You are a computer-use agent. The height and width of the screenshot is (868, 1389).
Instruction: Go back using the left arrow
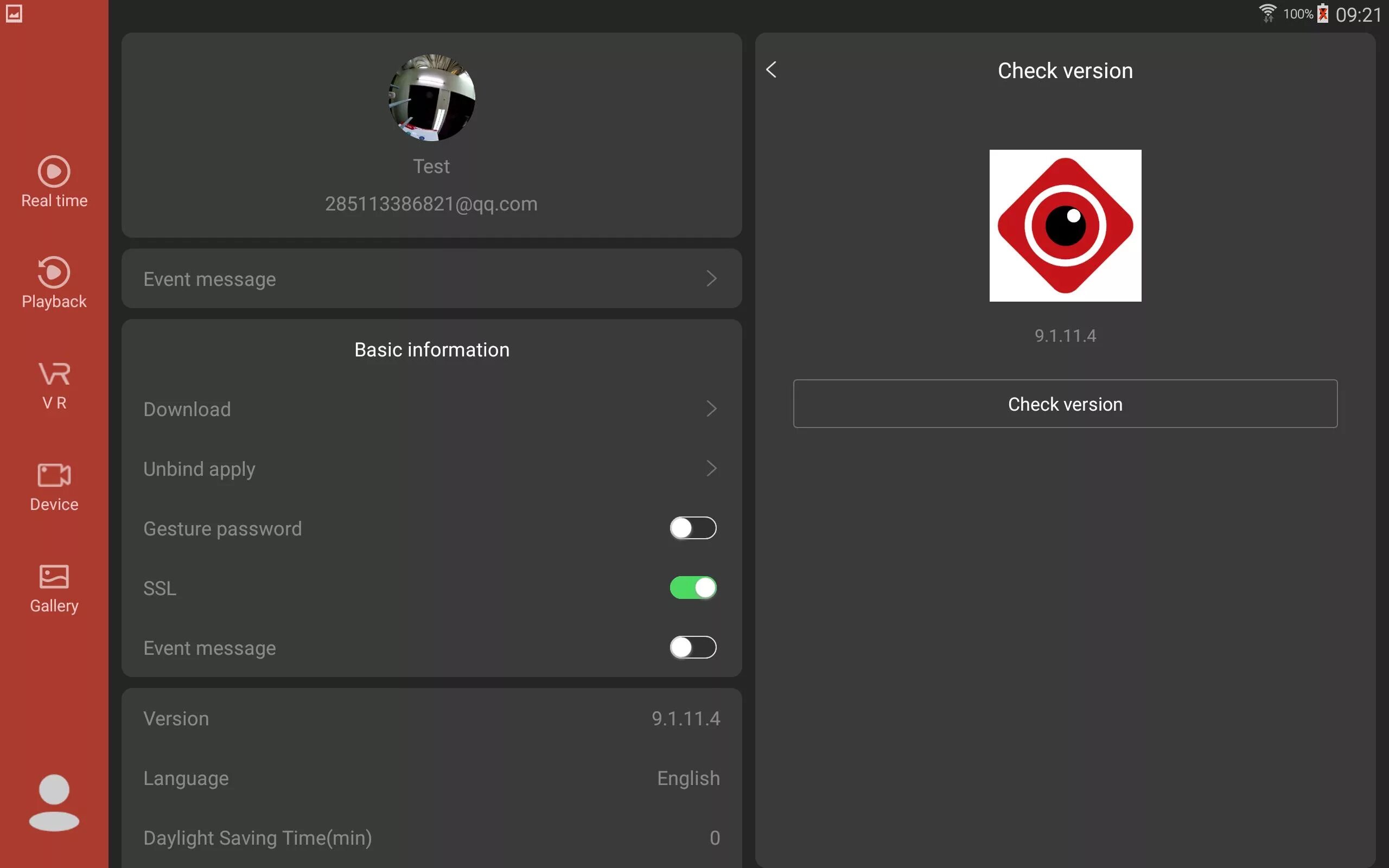pyautogui.click(x=772, y=70)
